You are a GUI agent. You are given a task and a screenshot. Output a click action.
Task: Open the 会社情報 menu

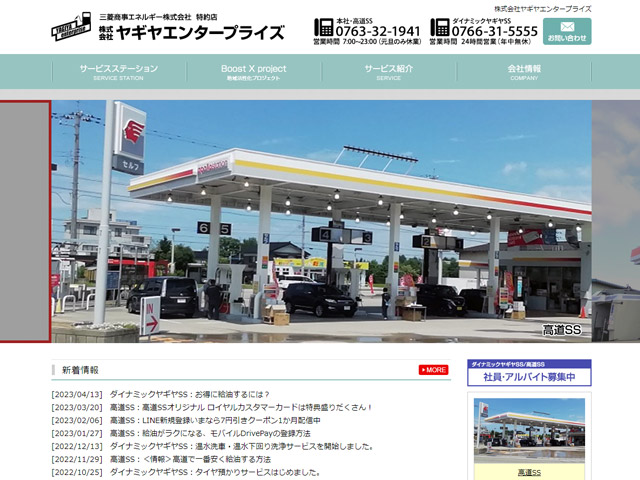(x=524, y=72)
